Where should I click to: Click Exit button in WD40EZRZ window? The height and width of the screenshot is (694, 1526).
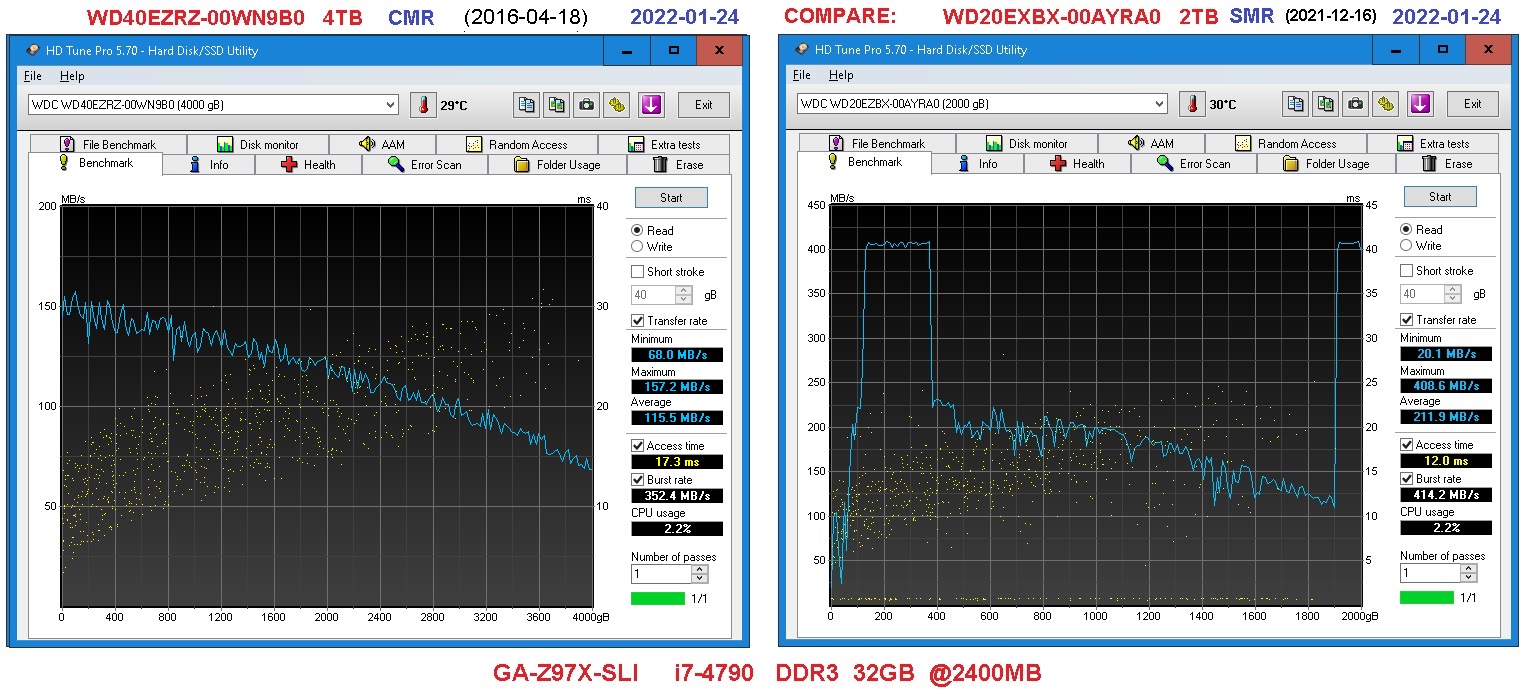click(704, 105)
